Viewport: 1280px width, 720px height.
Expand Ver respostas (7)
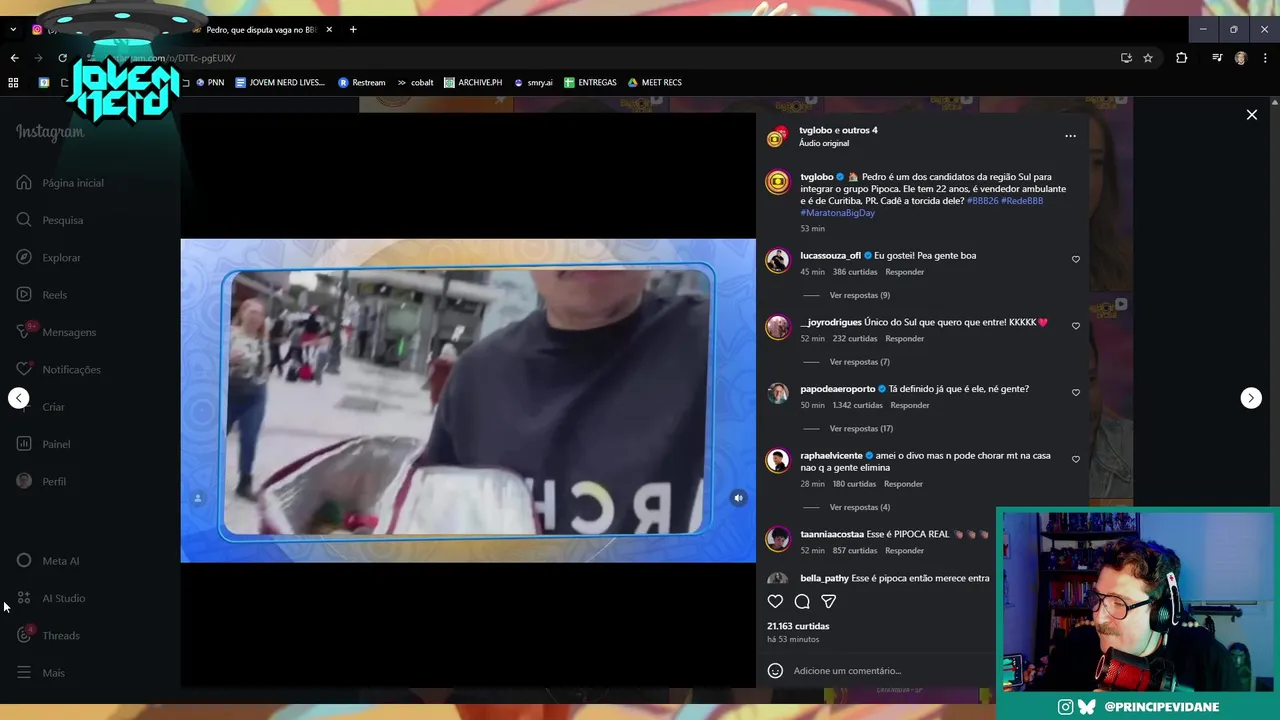click(859, 362)
